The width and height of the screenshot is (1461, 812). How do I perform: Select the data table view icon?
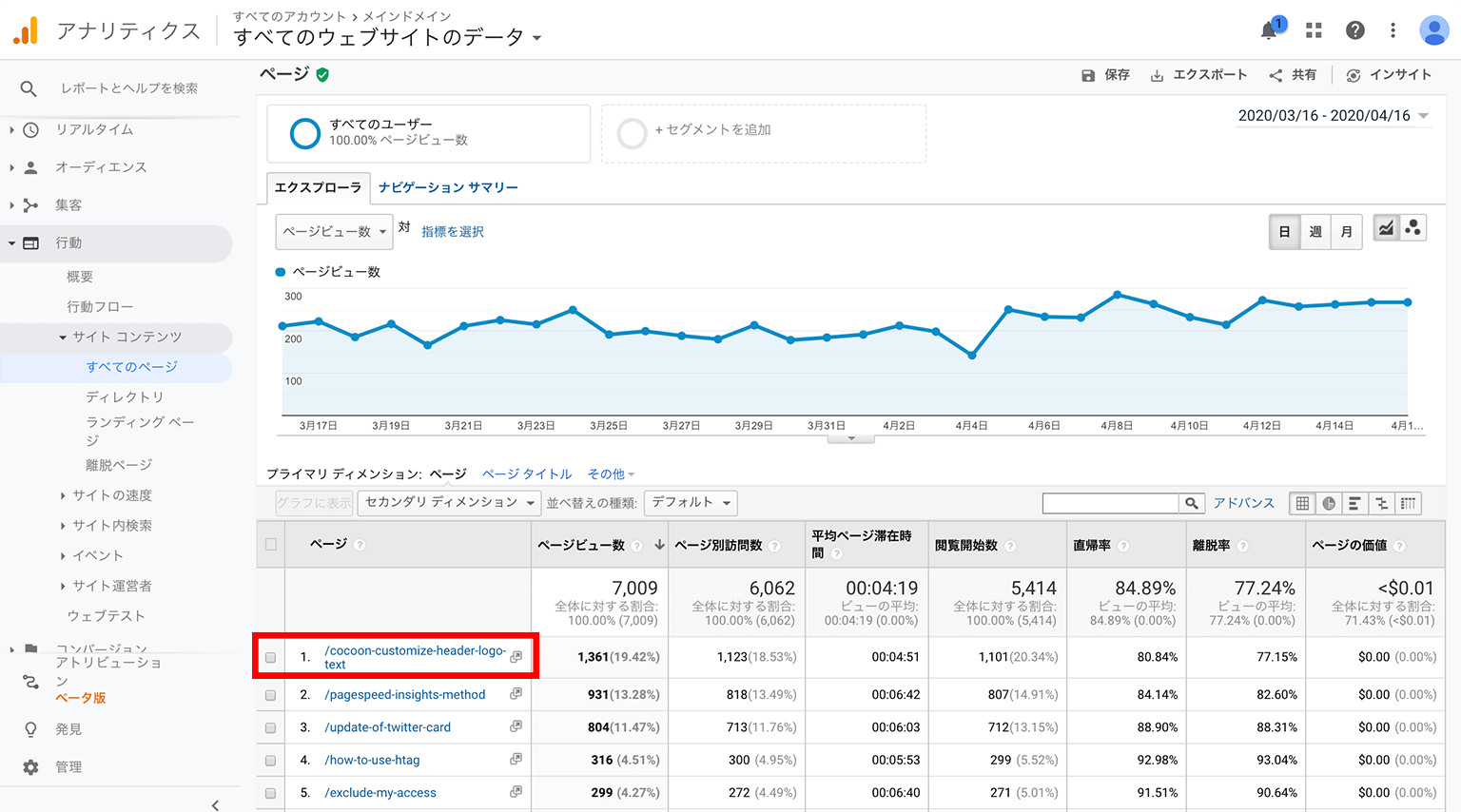1302,503
